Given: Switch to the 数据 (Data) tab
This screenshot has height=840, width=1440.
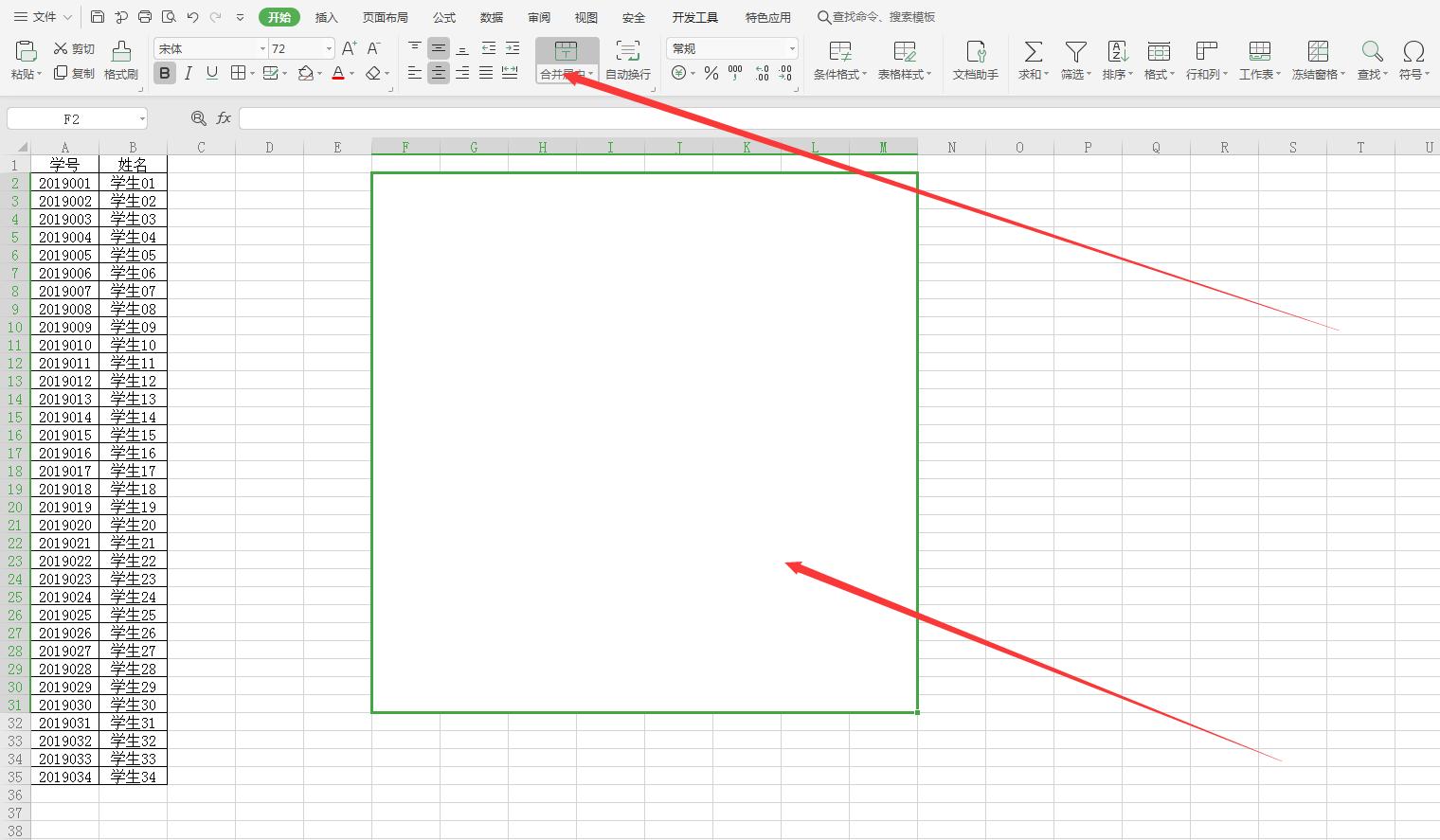Looking at the screenshot, I should (491, 17).
